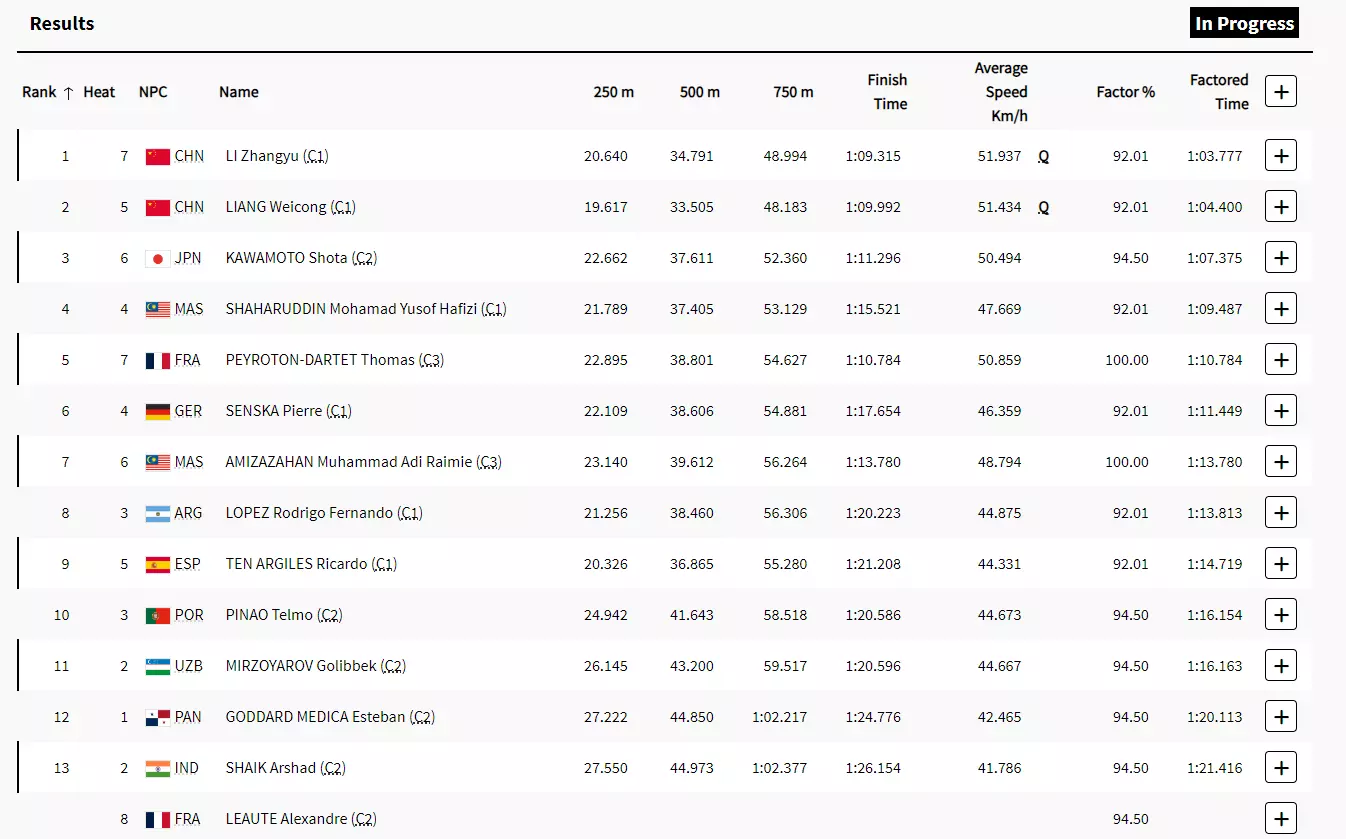
Task: Expand details for LI Zhangyu row
Action: click(1280, 156)
